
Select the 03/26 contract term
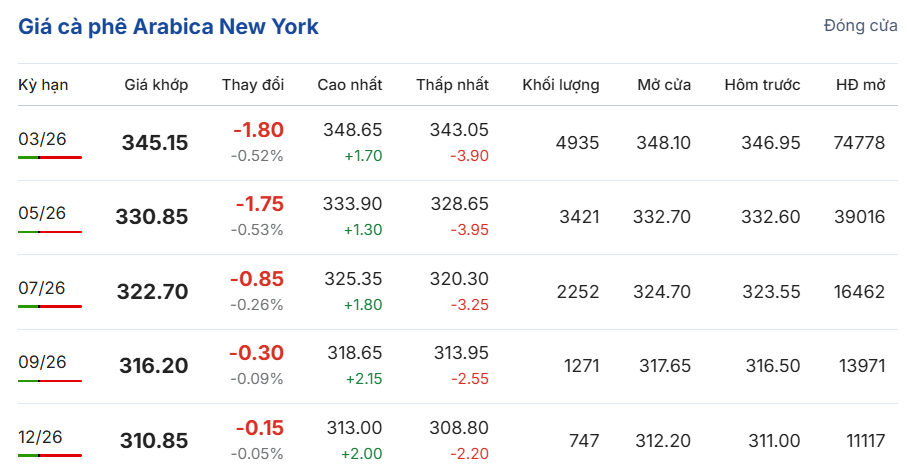tap(42, 139)
